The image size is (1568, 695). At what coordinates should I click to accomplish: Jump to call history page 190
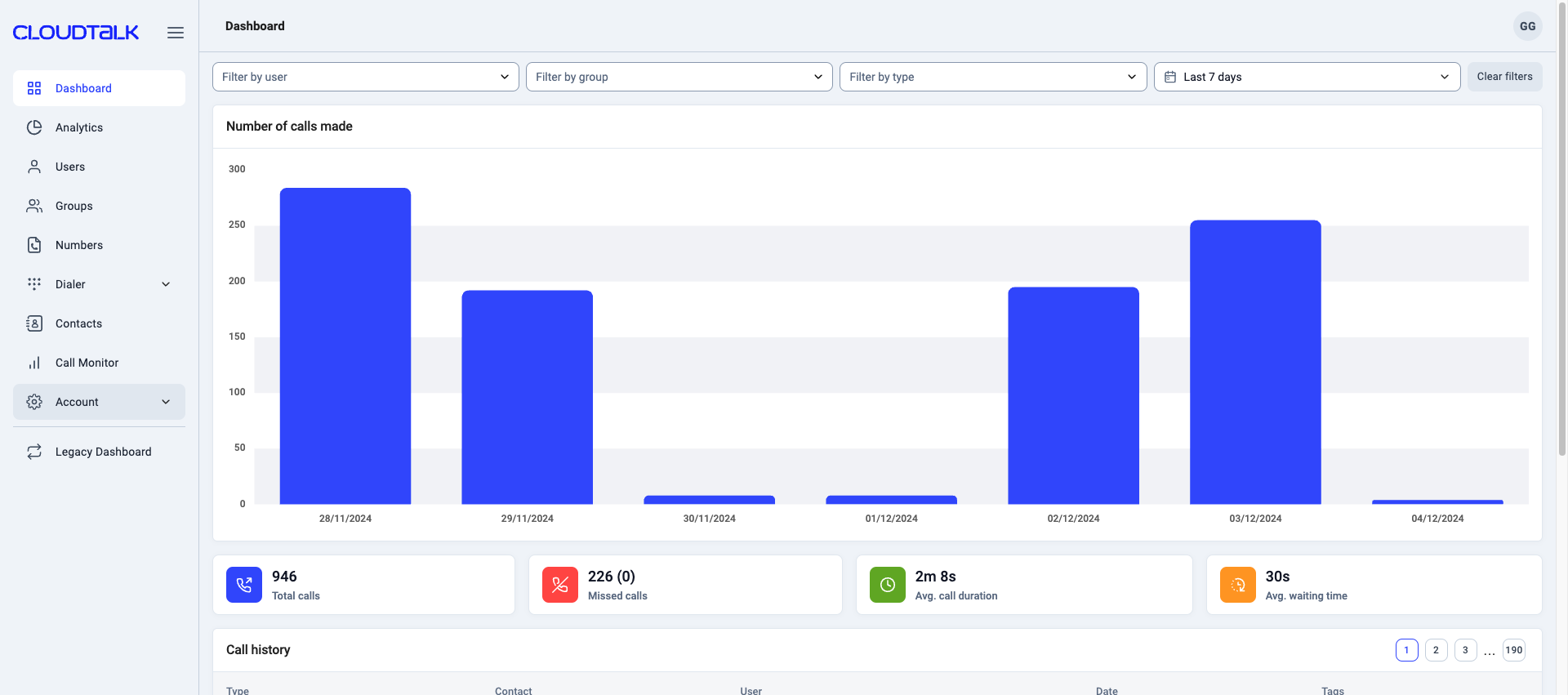[1514, 650]
